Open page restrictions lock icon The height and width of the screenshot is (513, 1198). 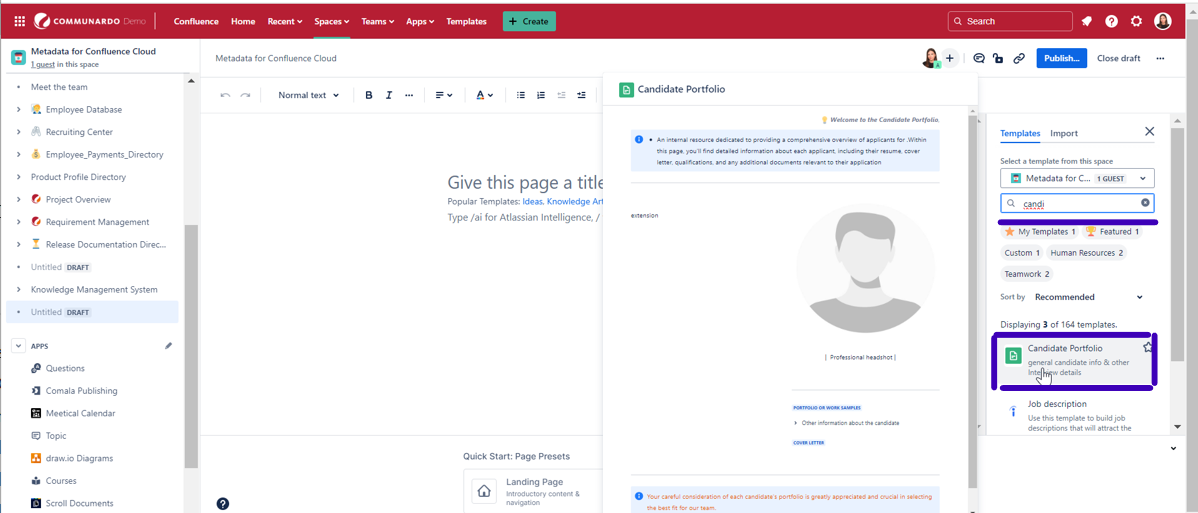pyautogui.click(x=998, y=58)
